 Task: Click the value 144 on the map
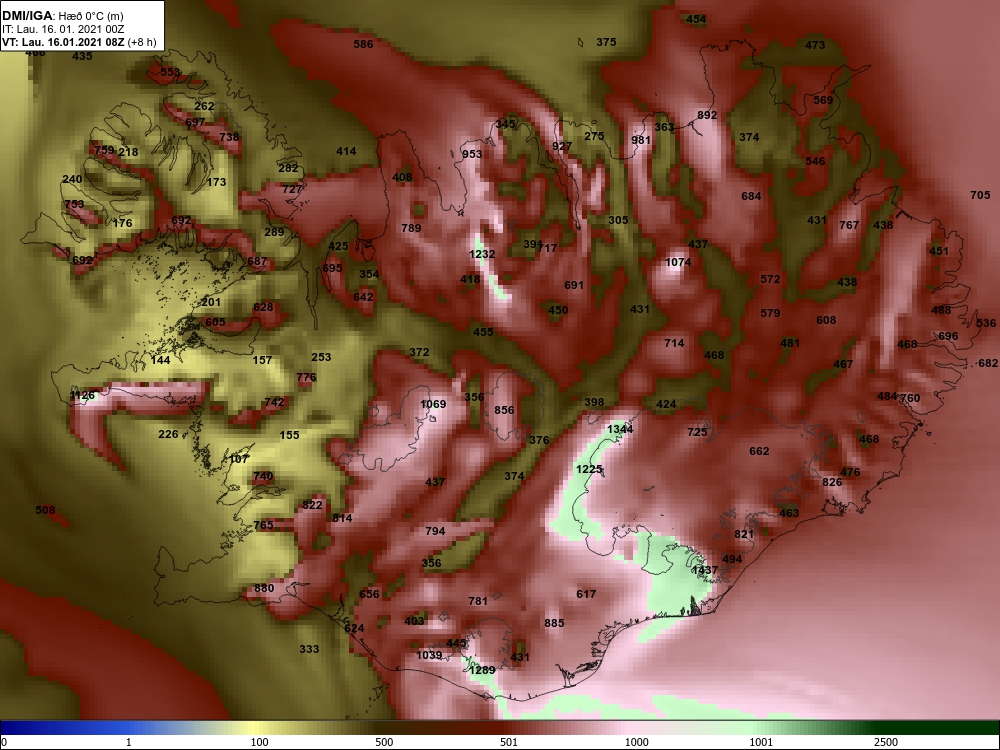(x=160, y=360)
